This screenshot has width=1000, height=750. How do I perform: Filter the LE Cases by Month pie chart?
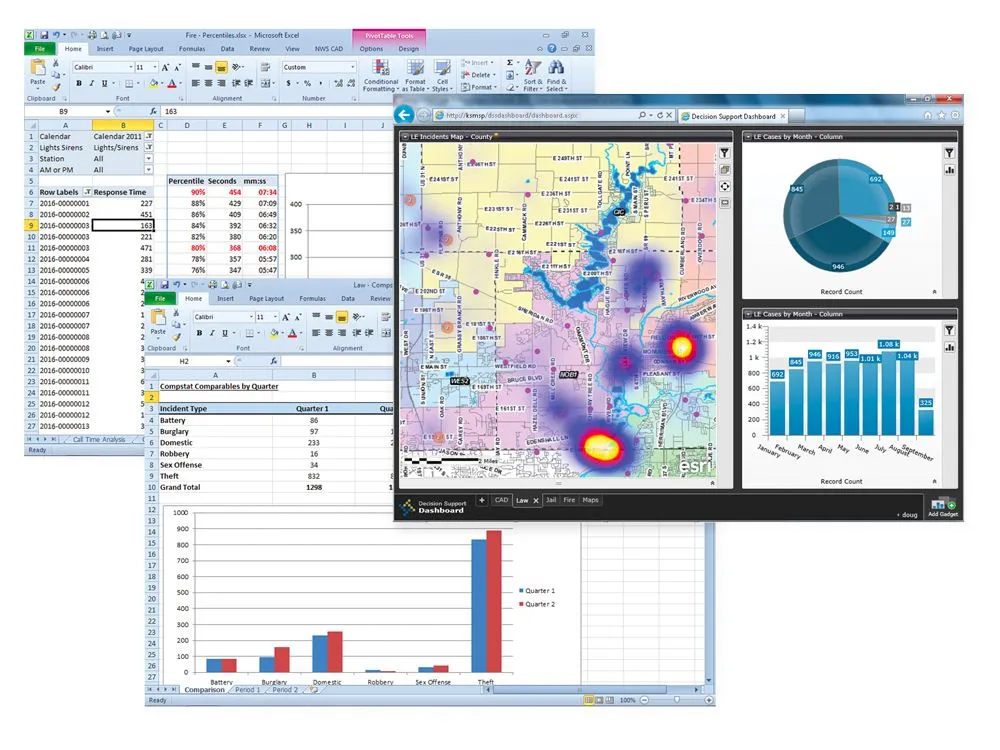point(948,152)
